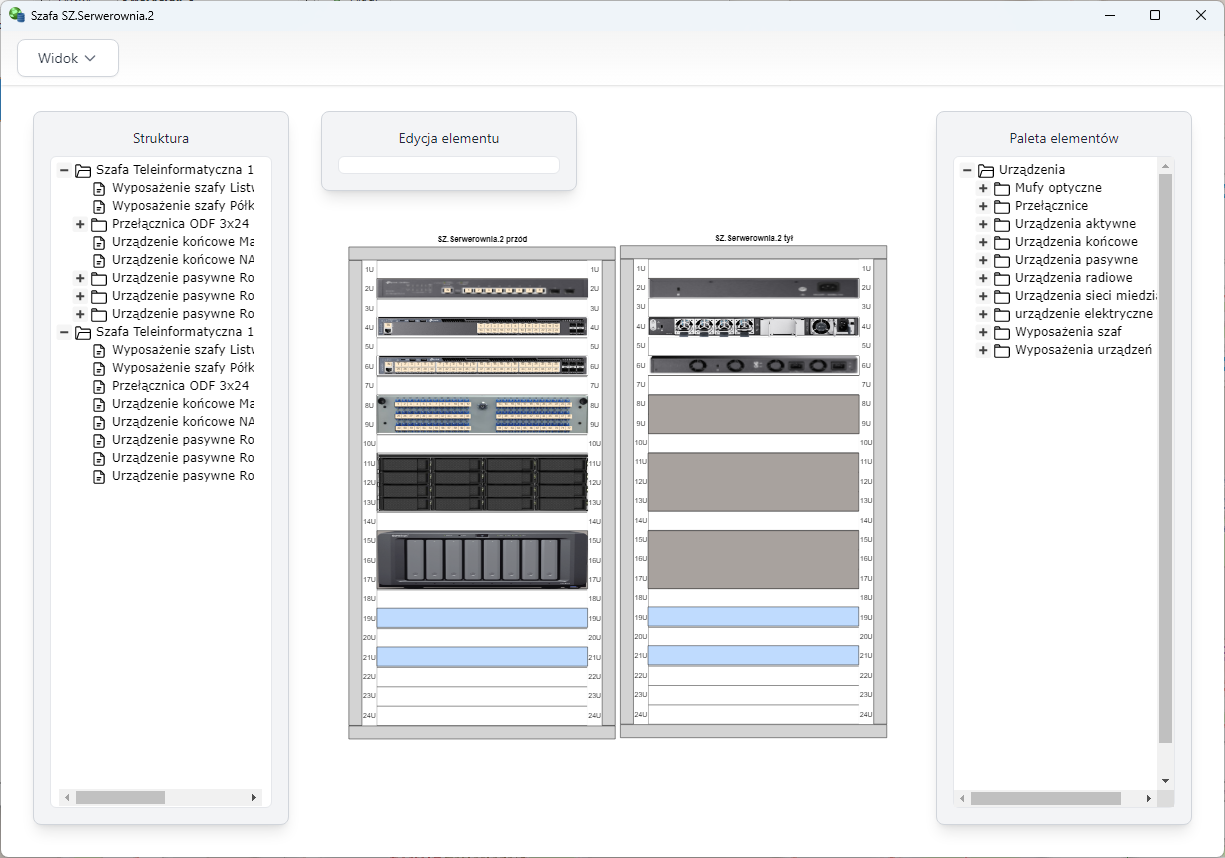Open the Widok dropdown menu

click(x=68, y=58)
